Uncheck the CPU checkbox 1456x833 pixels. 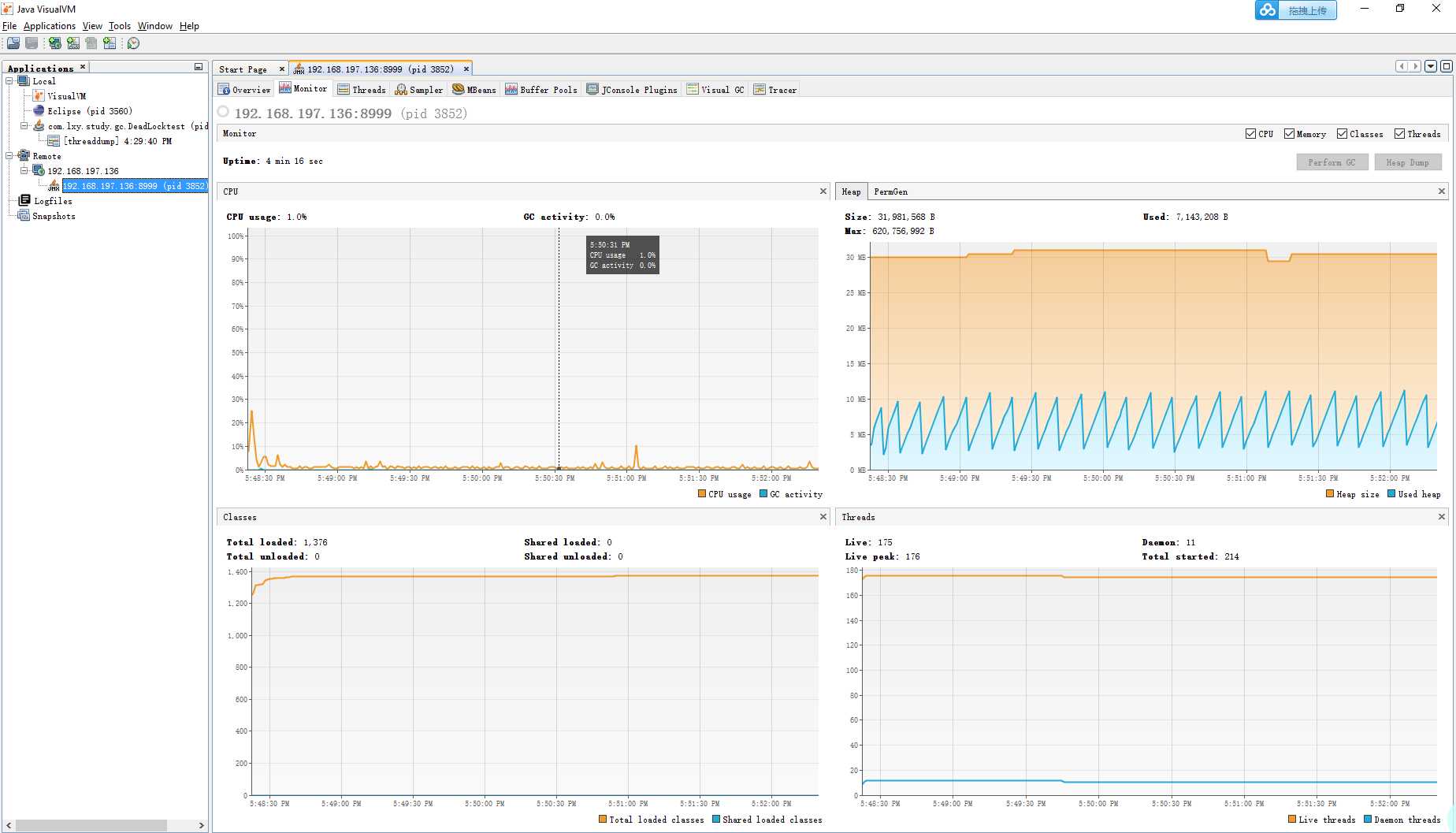[x=1250, y=134]
